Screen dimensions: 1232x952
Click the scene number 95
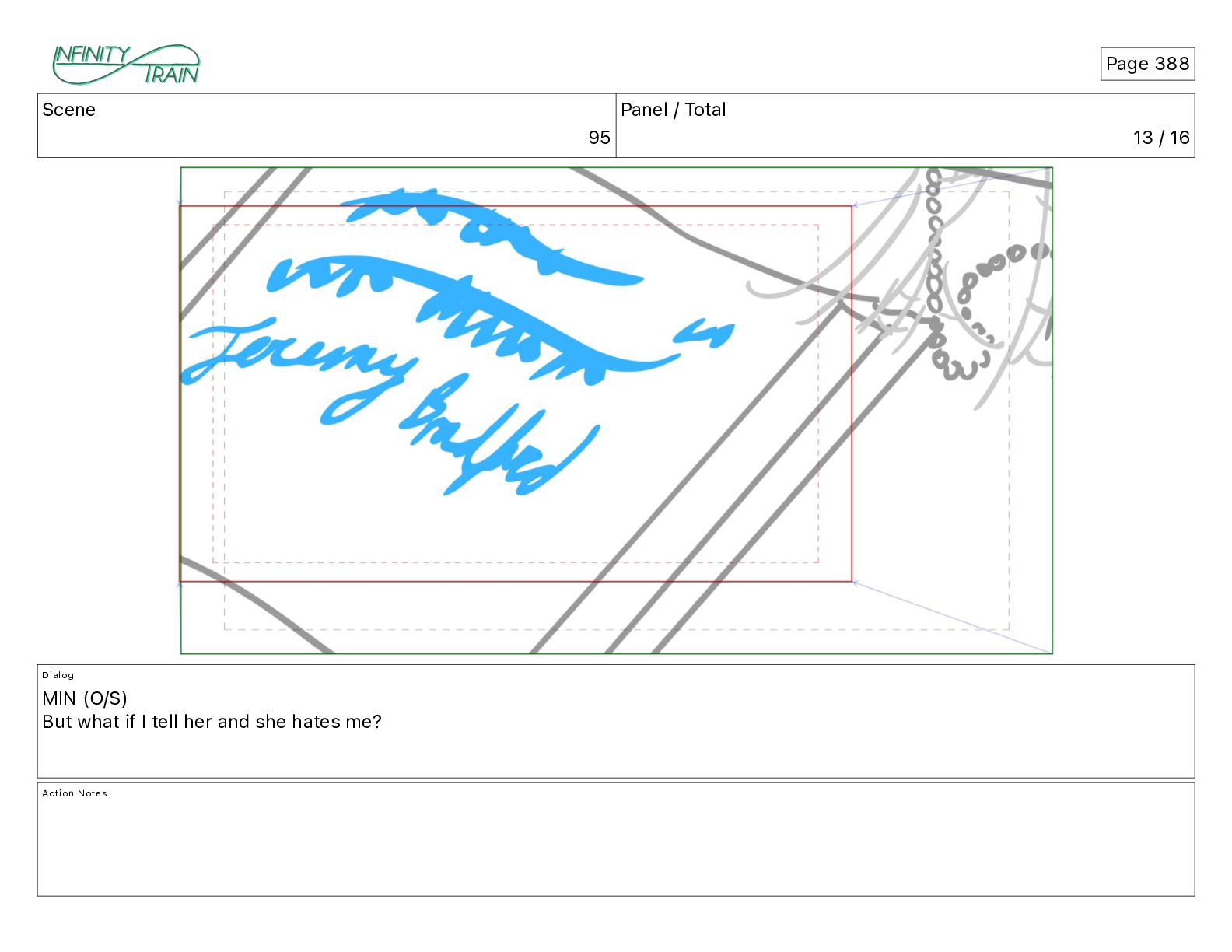(599, 138)
